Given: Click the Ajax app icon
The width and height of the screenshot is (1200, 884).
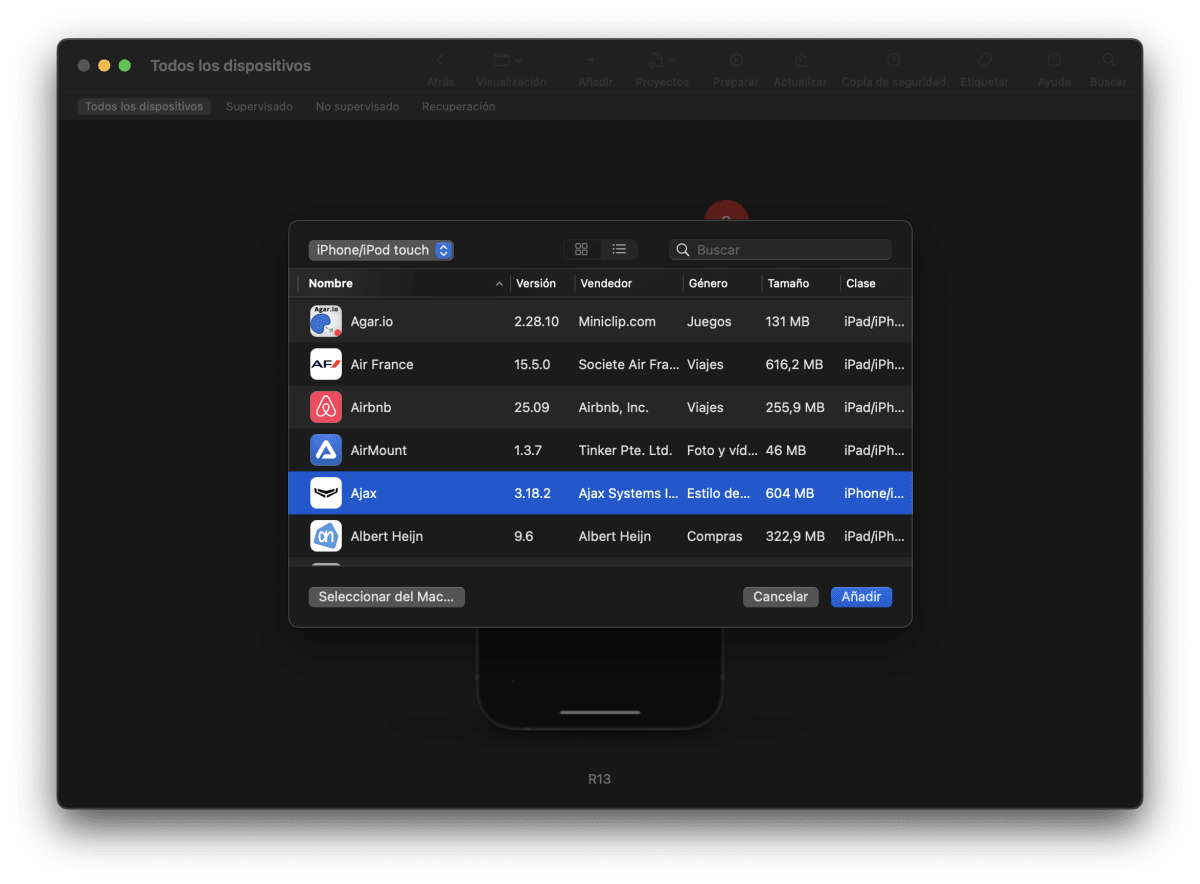Looking at the screenshot, I should point(326,493).
